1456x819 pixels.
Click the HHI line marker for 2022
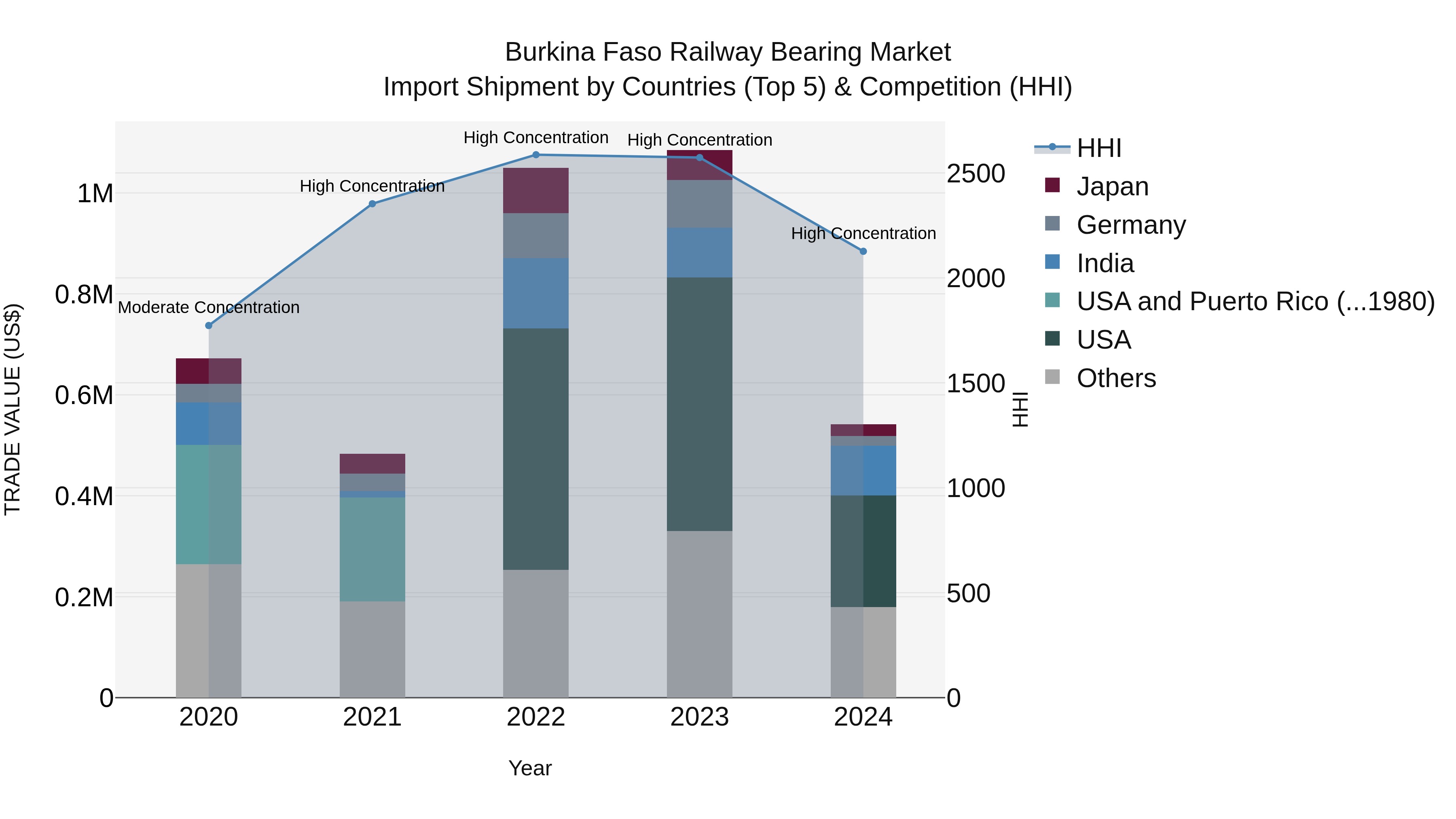coord(536,155)
